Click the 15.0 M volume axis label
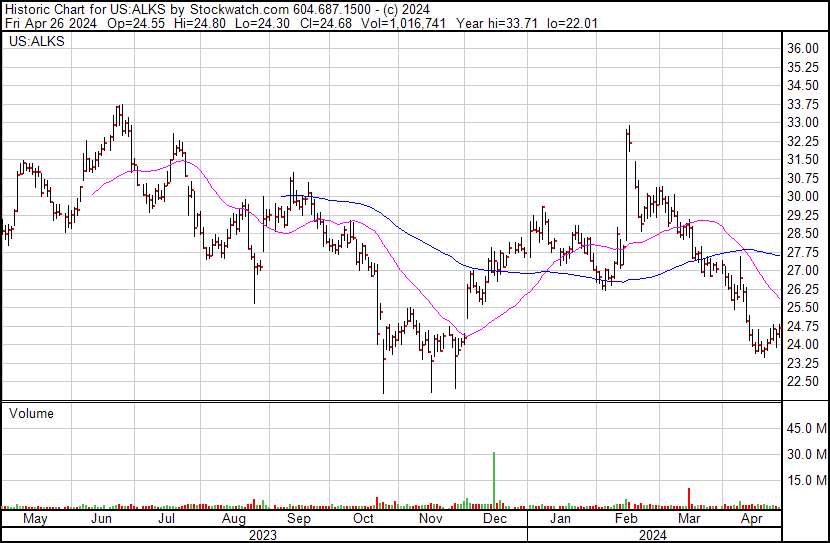 (x=805, y=480)
